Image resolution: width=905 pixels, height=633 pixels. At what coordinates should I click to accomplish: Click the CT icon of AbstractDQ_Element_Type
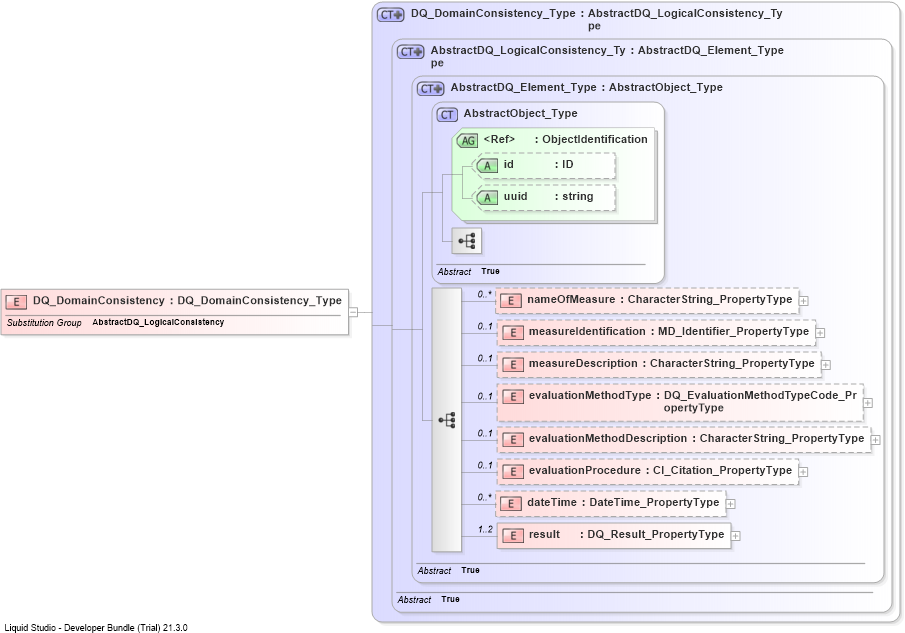click(431, 89)
